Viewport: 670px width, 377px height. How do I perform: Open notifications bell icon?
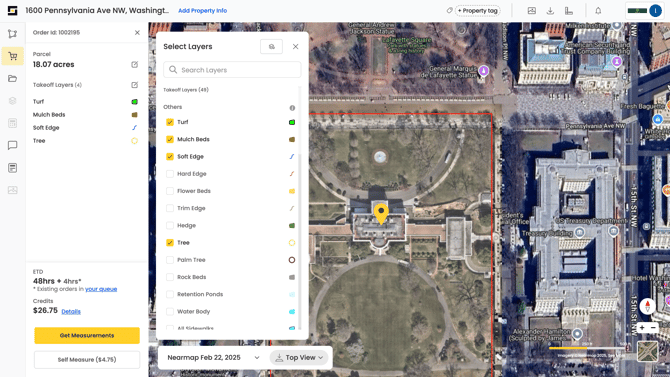click(598, 11)
